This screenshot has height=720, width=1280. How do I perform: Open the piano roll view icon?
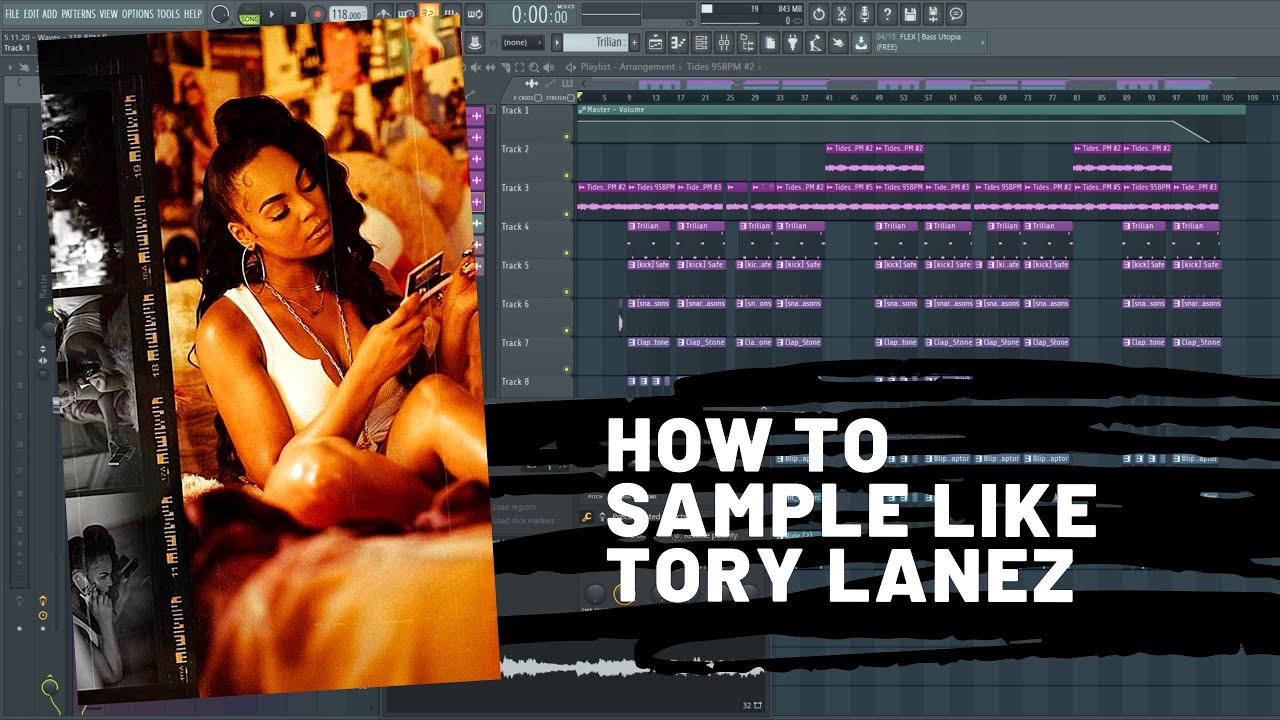point(678,42)
